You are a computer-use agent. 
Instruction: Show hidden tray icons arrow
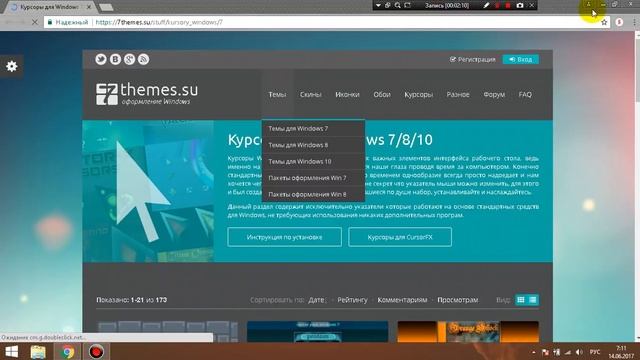534,352
